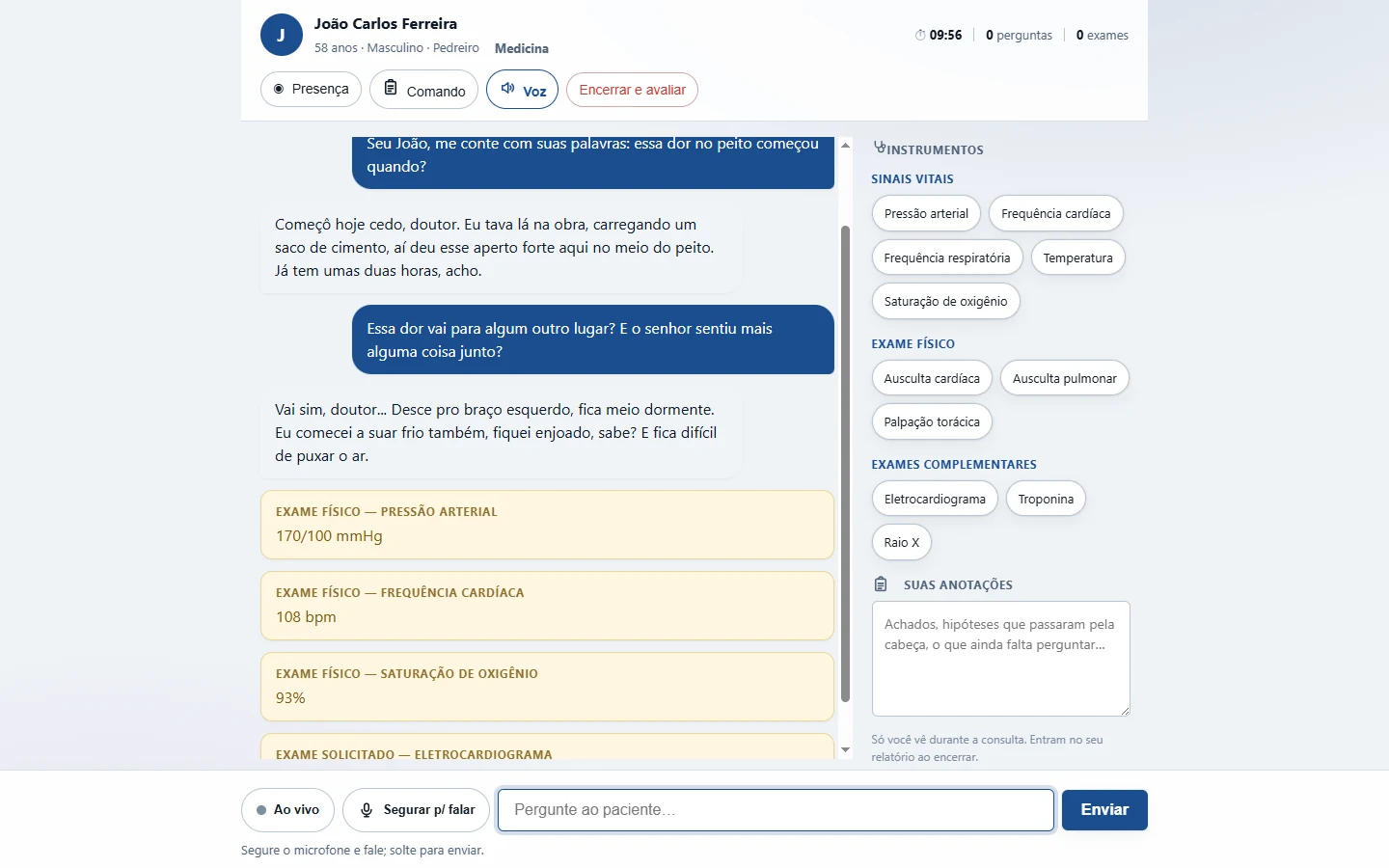
Task: Click Encerrar e avaliar button
Action: (x=632, y=90)
